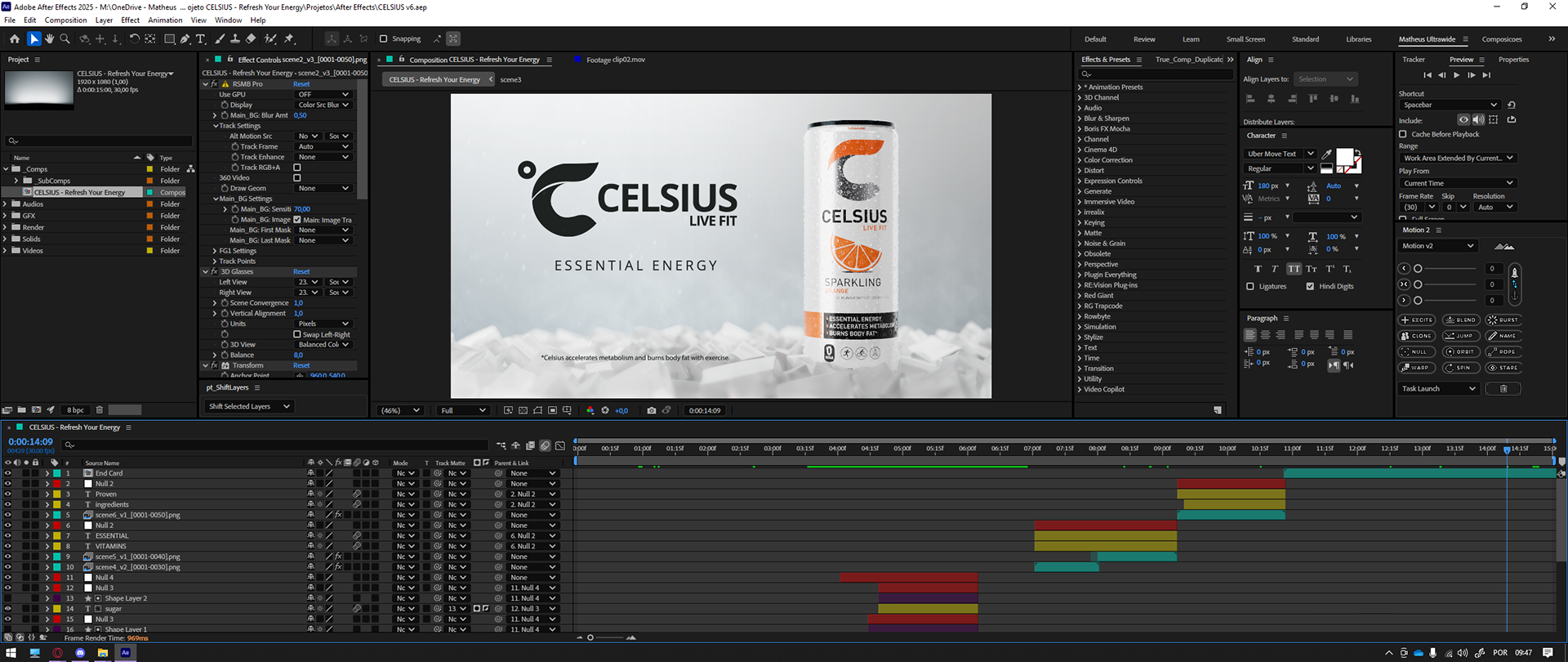Click the topmost Motion 2 slider handle
The height and width of the screenshot is (662, 1568).
point(1418,268)
